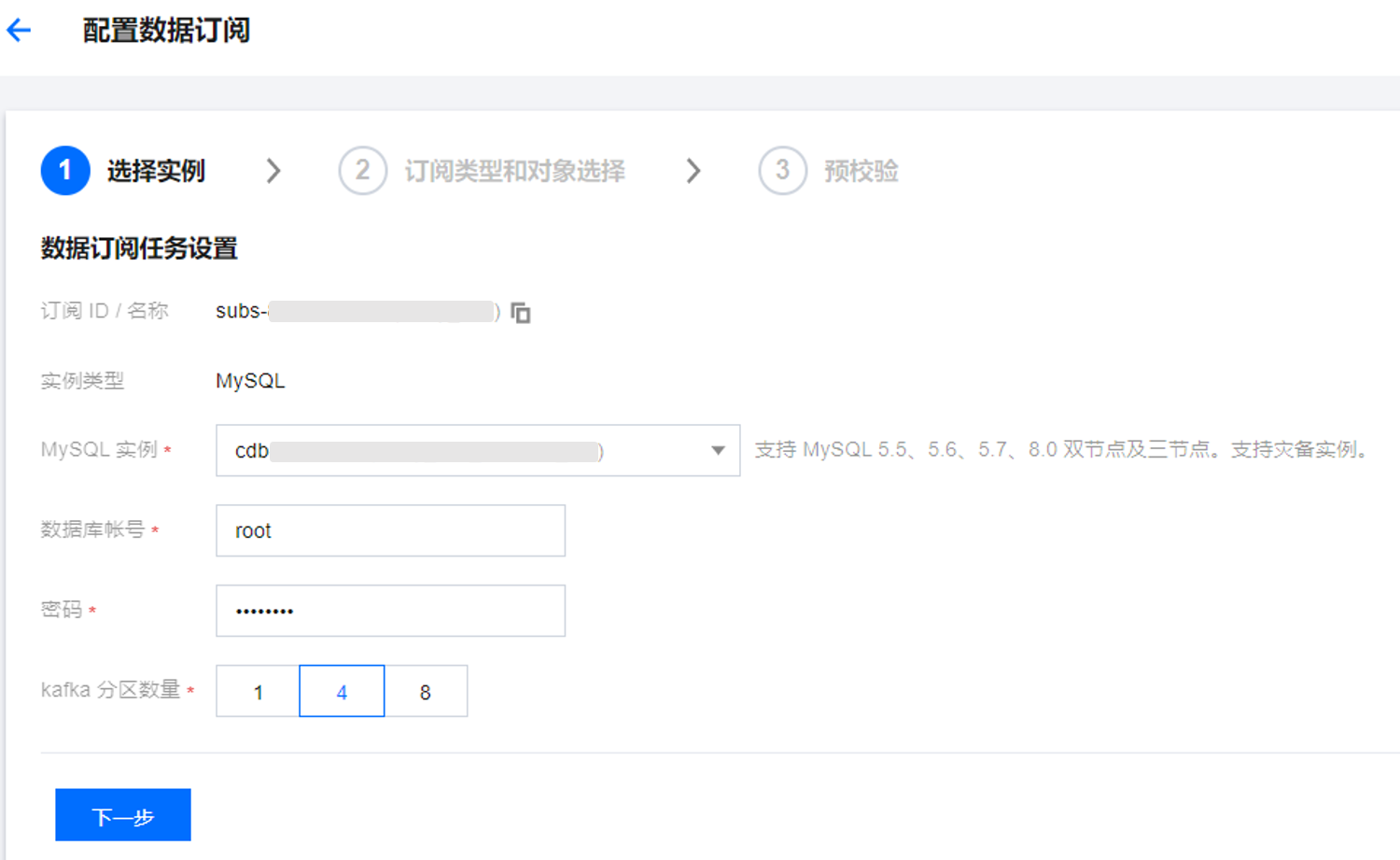Click step 3 circle icon
The height and width of the screenshot is (860, 1400).
click(782, 170)
